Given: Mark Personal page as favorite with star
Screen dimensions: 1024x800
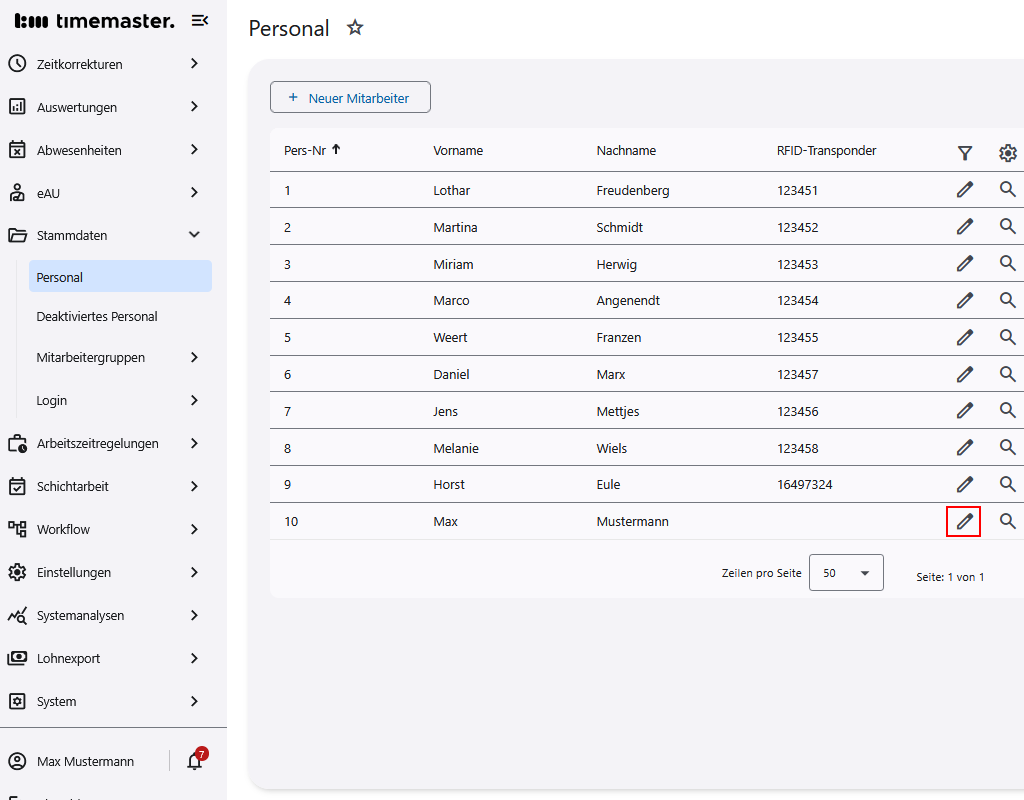Looking at the screenshot, I should point(355,28).
